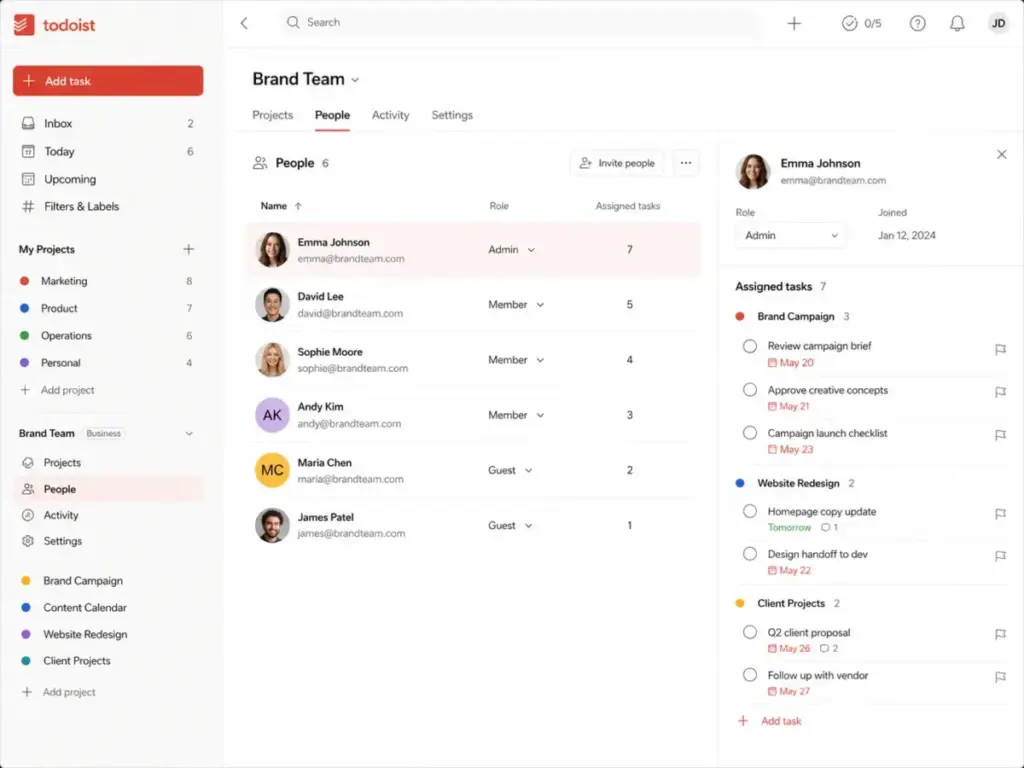Change Emma Johnson's Admin role in list
Screen dimensions: 1024x768
[511, 250]
